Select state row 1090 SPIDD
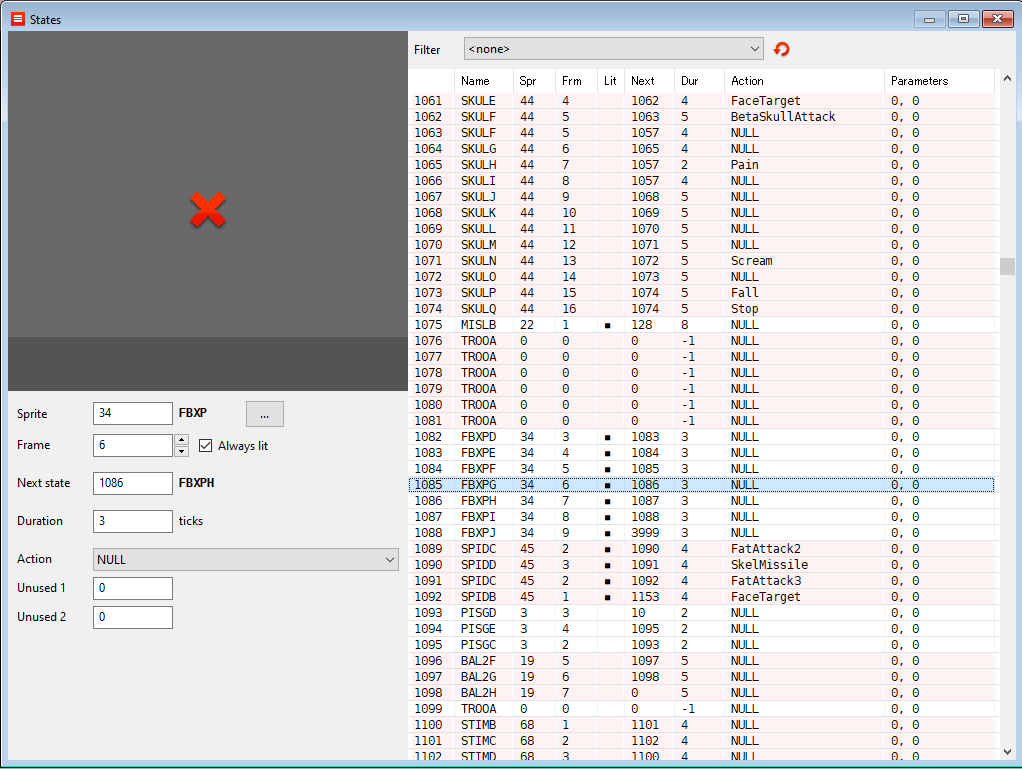The width and height of the screenshot is (1022, 769). pyautogui.click(x=701, y=564)
